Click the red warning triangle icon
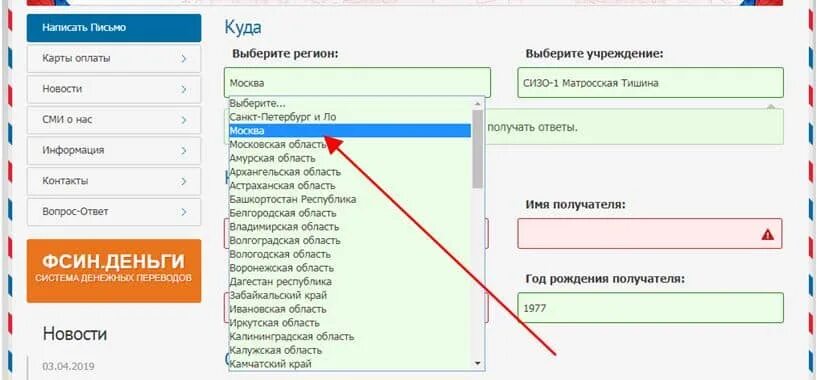The image size is (817, 380). (x=768, y=235)
